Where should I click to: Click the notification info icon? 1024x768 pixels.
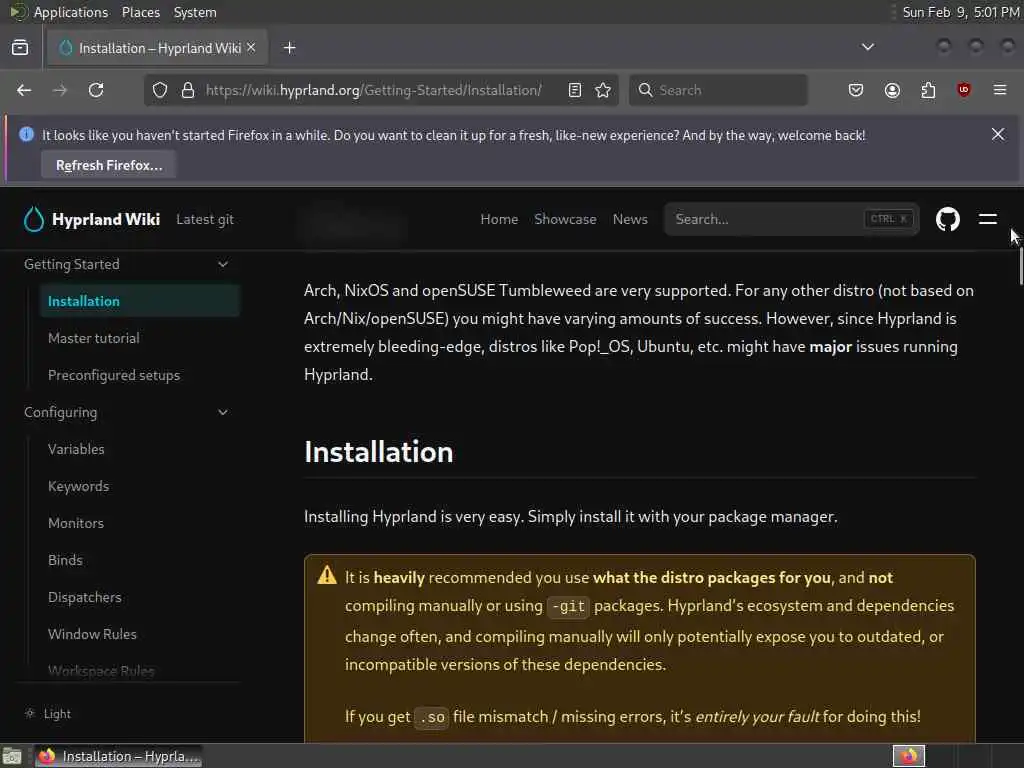click(x=27, y=135)
